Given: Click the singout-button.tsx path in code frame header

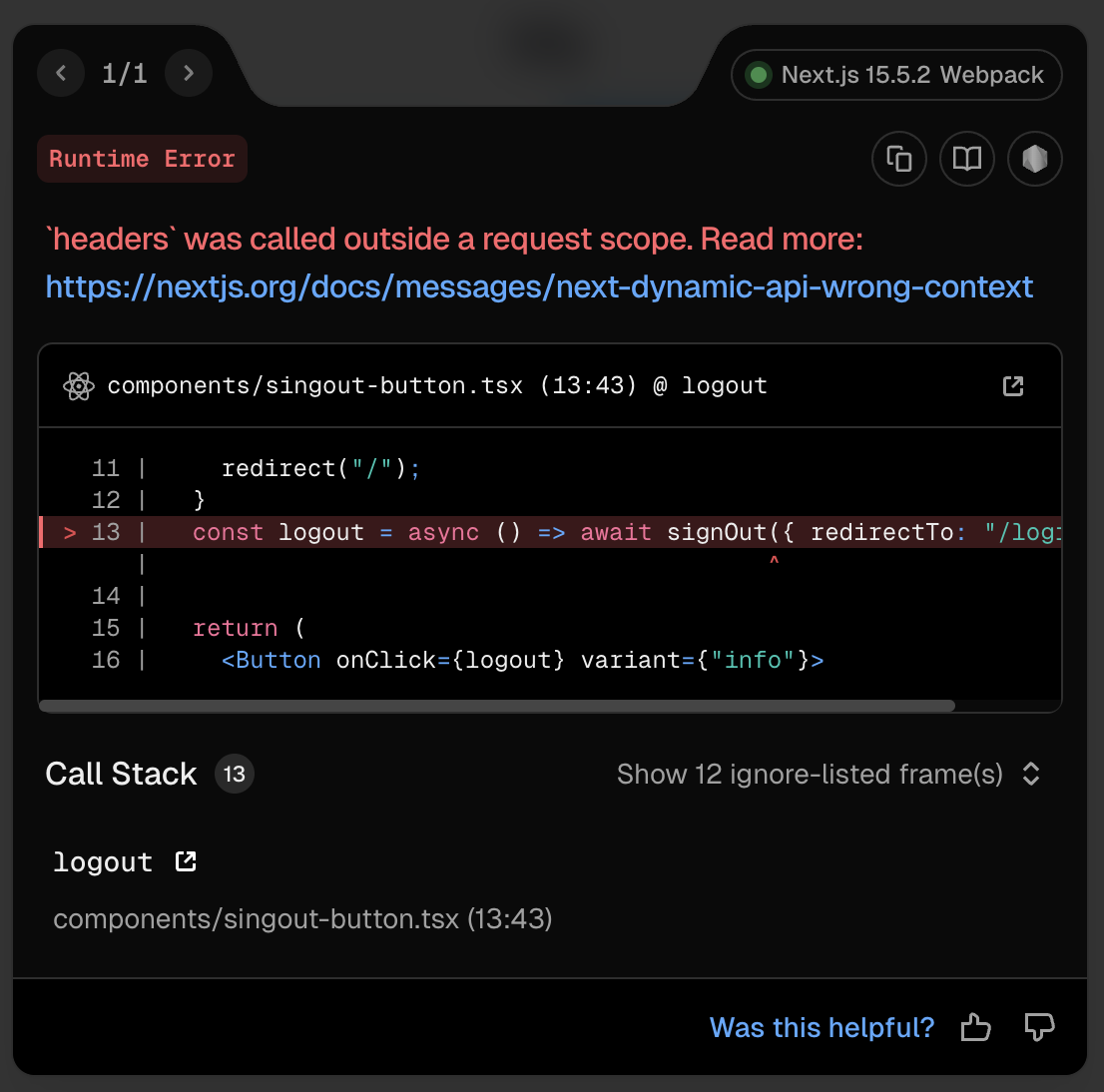Looking at the screenshot, I should pos(314,386).
